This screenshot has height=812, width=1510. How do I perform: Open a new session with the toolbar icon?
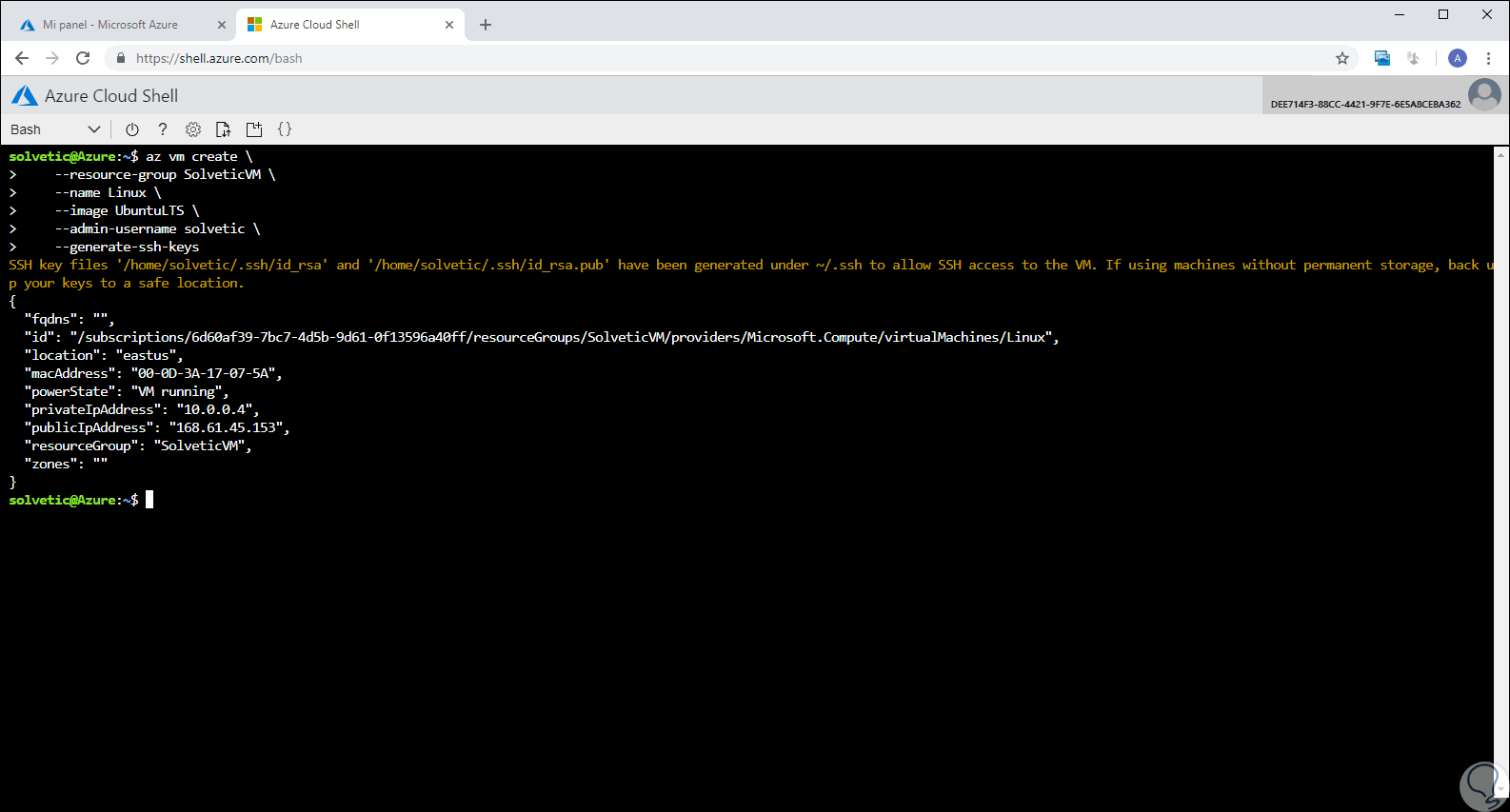pyautogui.click(x=254, y=129)
